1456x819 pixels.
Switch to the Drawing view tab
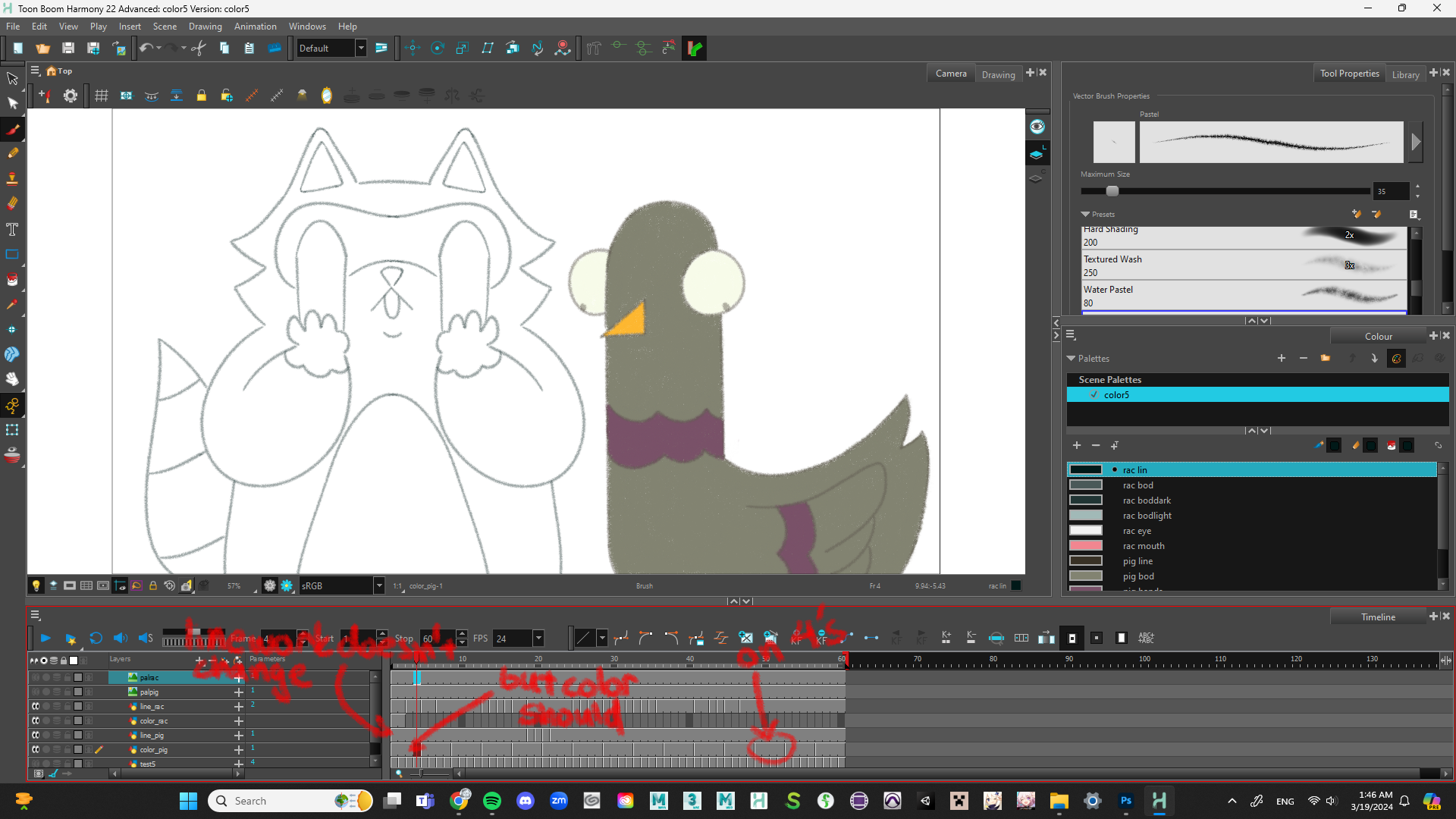(x=997, y=74)
